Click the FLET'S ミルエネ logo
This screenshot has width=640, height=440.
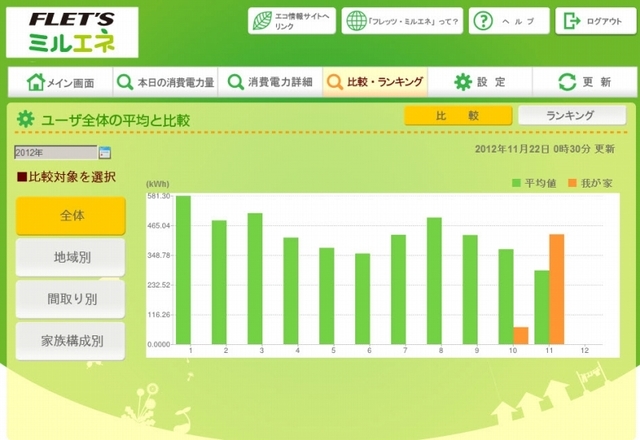pos(71,32)
